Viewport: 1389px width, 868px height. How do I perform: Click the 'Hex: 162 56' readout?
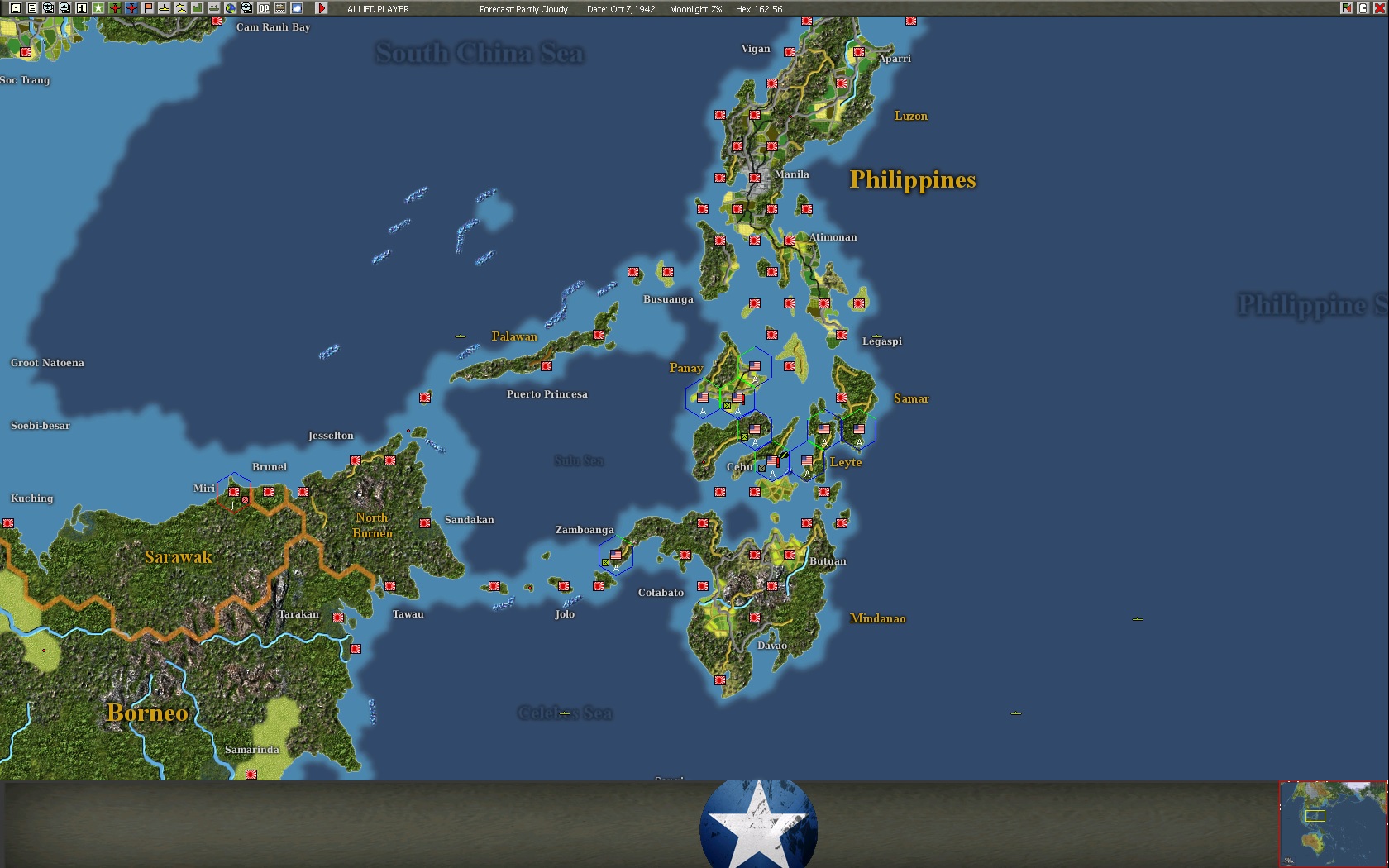[x=759, y=9]
